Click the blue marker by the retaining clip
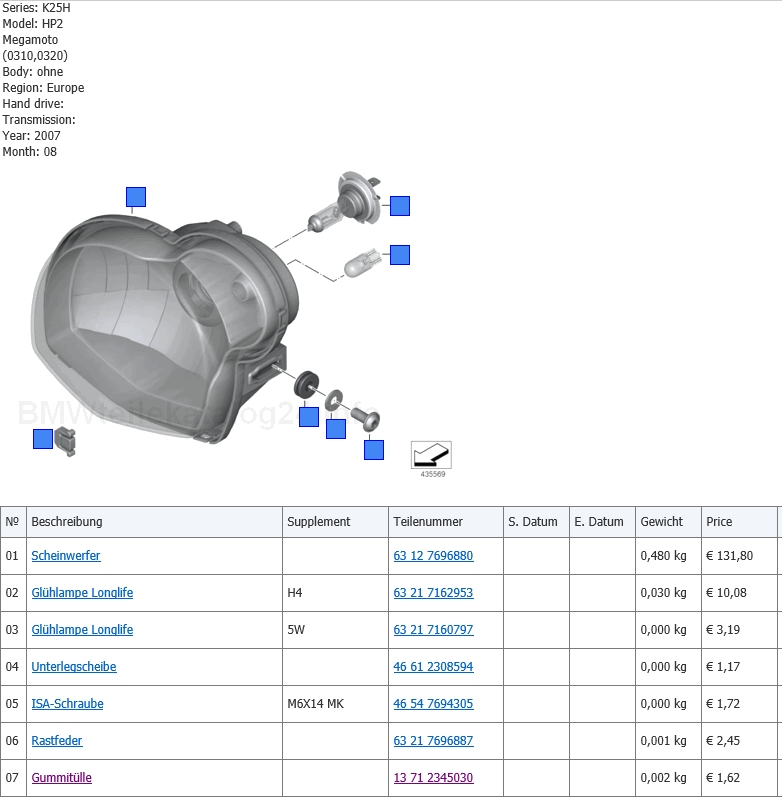Viewport: 782px width, 810px height. click(43, 438)
